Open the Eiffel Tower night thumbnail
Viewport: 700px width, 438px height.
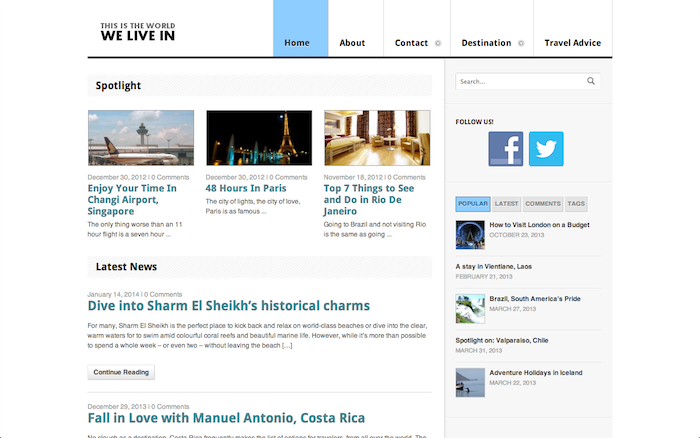[259, 138]
